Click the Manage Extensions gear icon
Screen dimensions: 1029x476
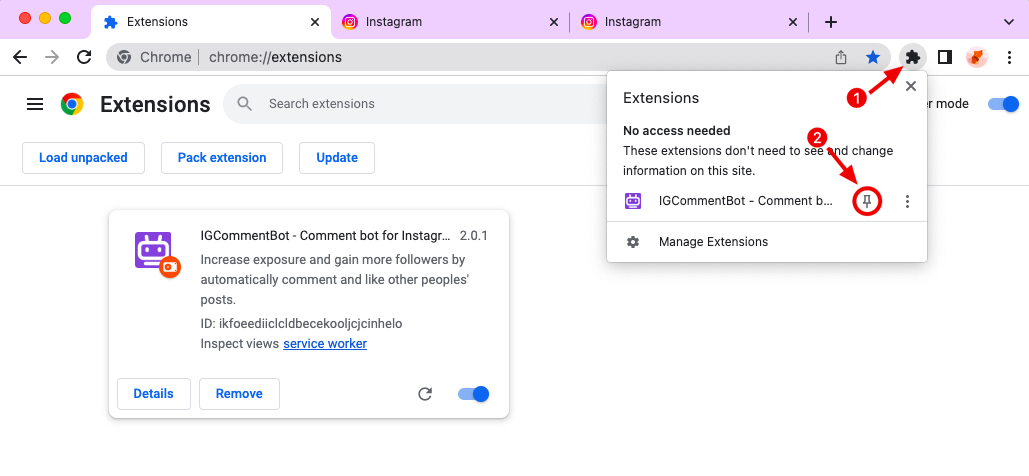click(x=633, y=242)
